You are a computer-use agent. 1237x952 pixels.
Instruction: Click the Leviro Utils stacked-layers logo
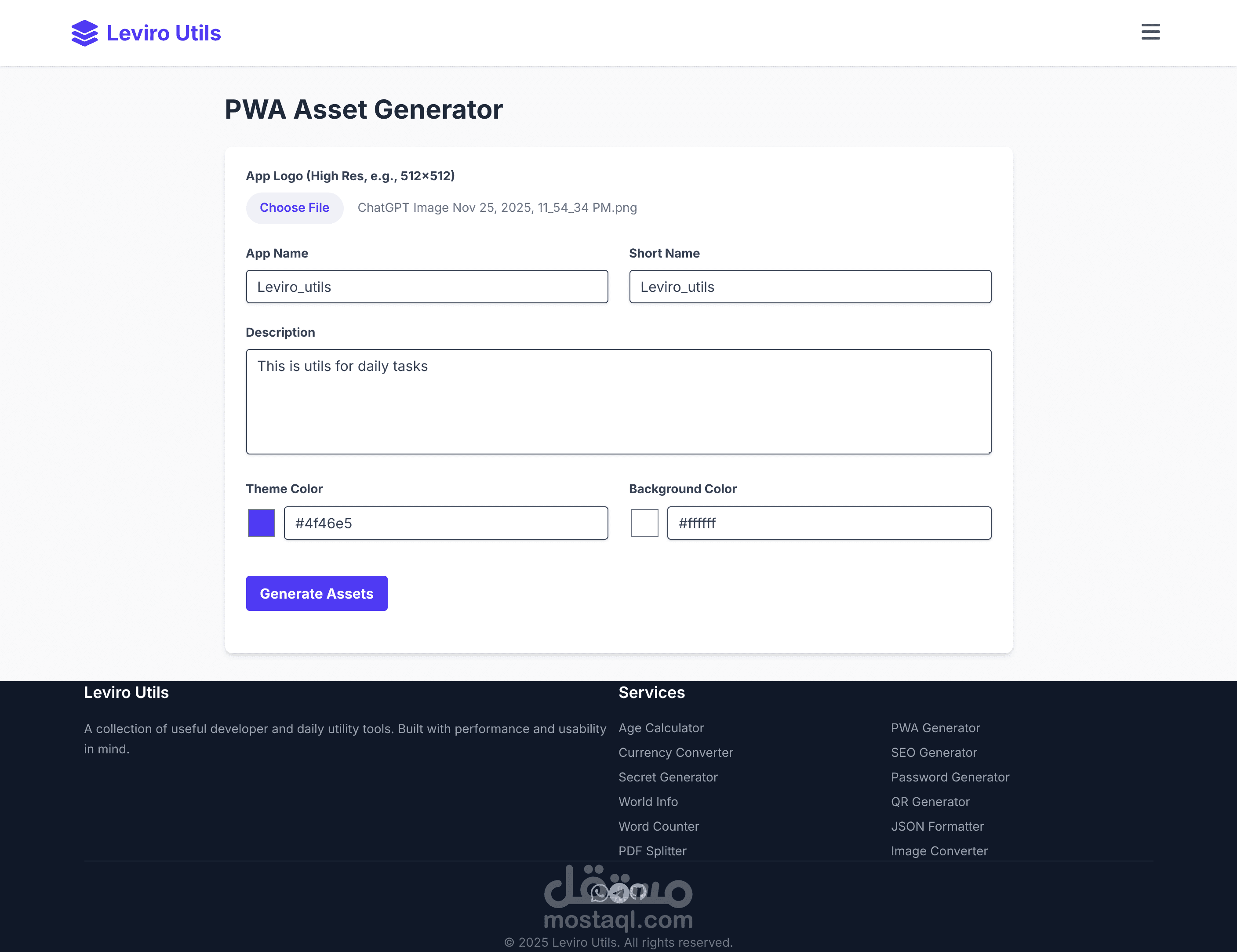click(85, 33)
